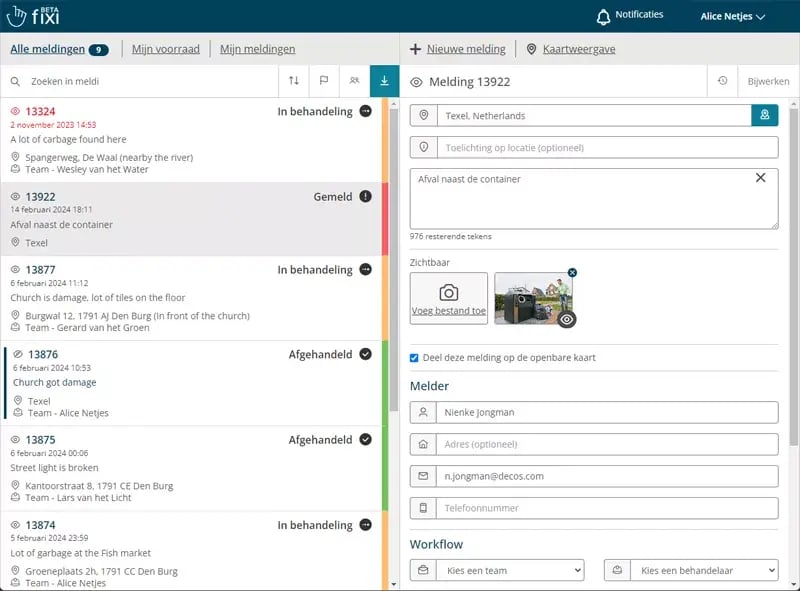The image size is (800, 591).
Task: Click the 'Voeg bestand toe' upload box
Action: [x=449, y=298]
